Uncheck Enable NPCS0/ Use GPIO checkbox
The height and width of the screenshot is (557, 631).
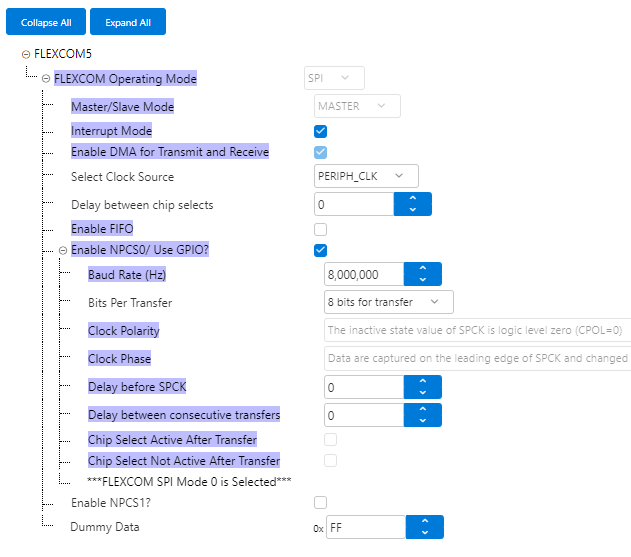(321, 250)
